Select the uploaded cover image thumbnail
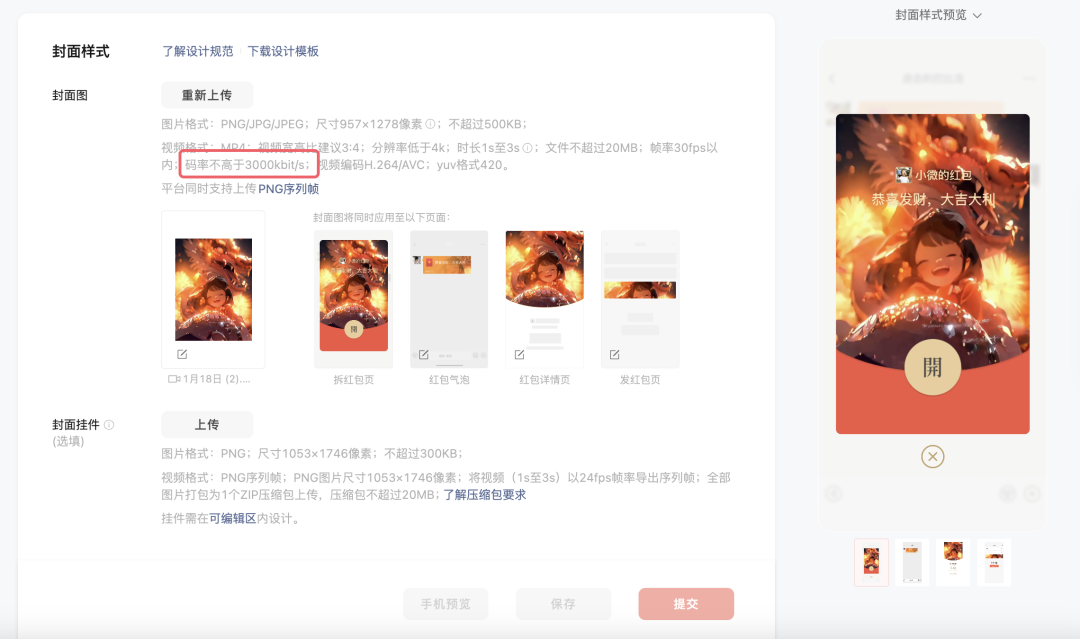The height and width of the screenshot is (639, 1080). [214, 289]
